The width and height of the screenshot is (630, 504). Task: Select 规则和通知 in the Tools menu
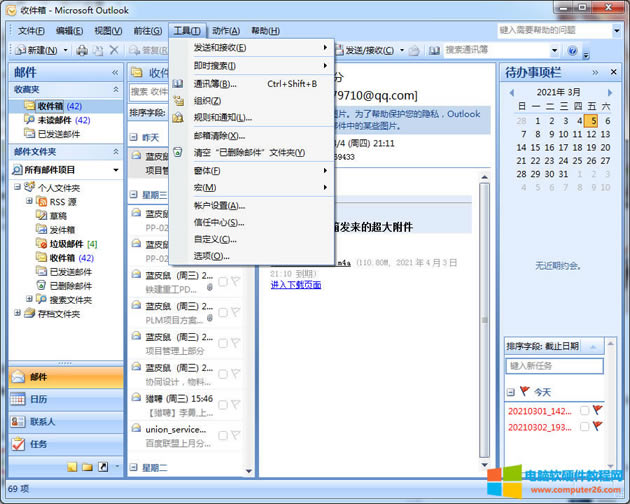click(222, 117)
